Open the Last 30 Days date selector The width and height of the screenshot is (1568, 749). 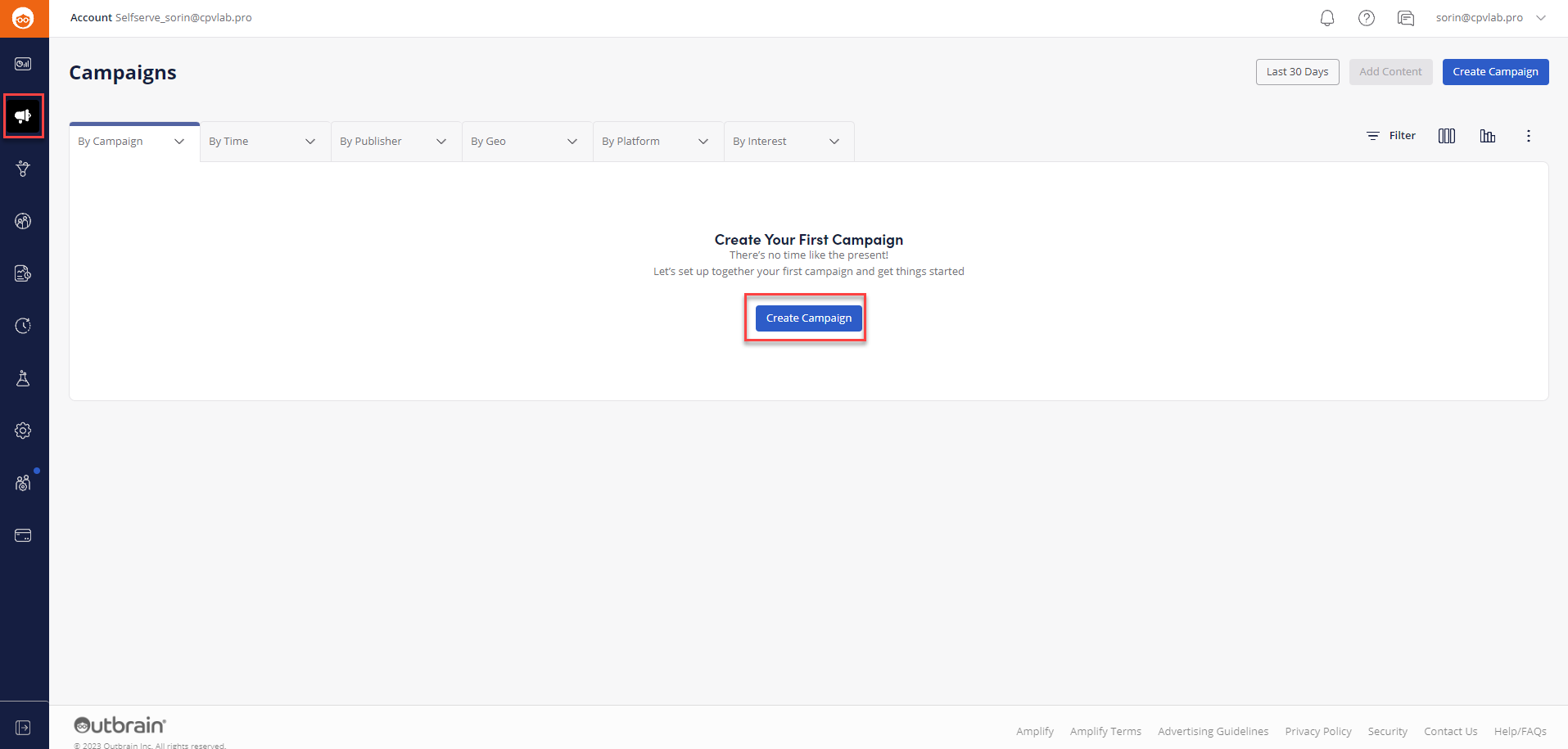[x=1297, y=71]
